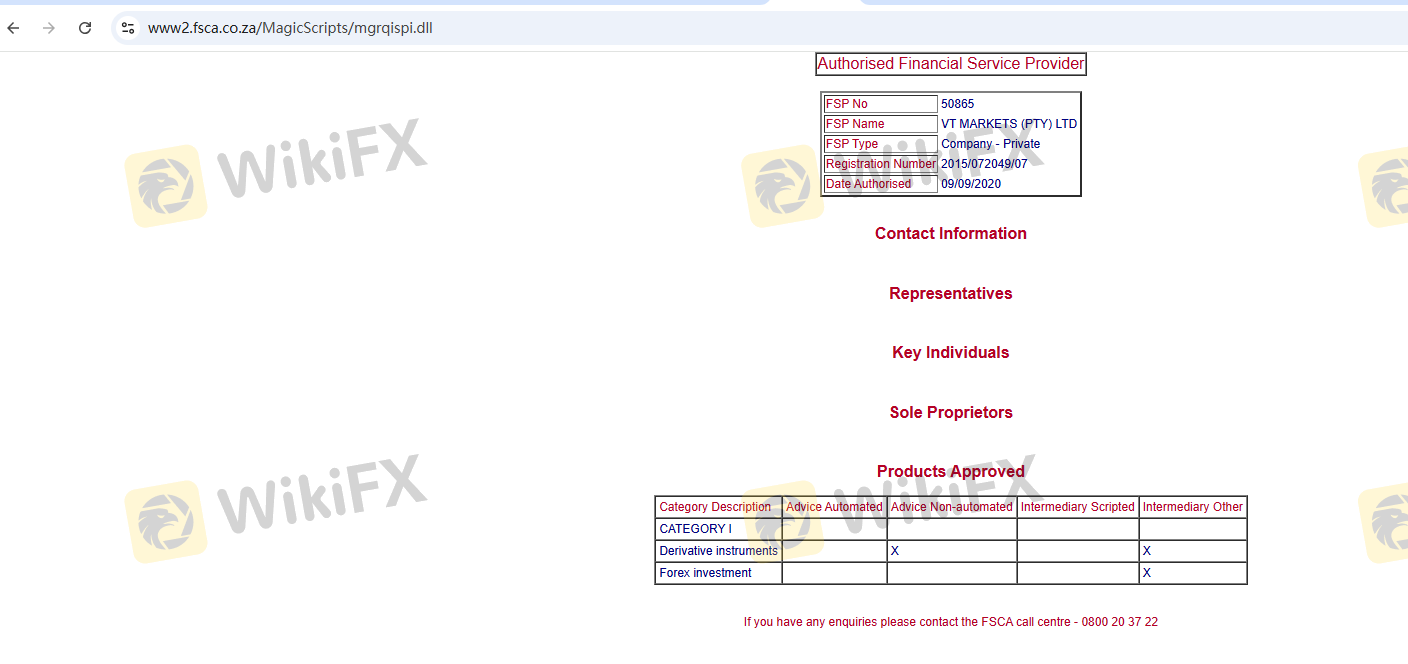Open the Sole Proprietors section
The image size is (1408, 664).
(951, 412)
